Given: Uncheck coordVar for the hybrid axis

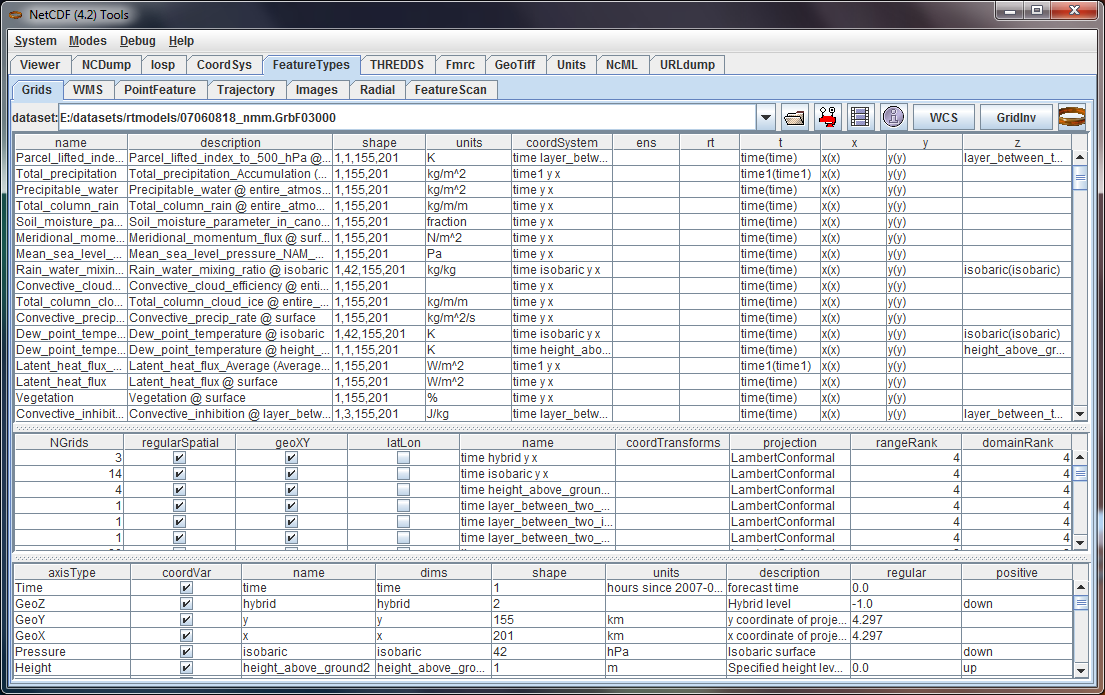Looking at the screenshot, I should coord(186,604).
